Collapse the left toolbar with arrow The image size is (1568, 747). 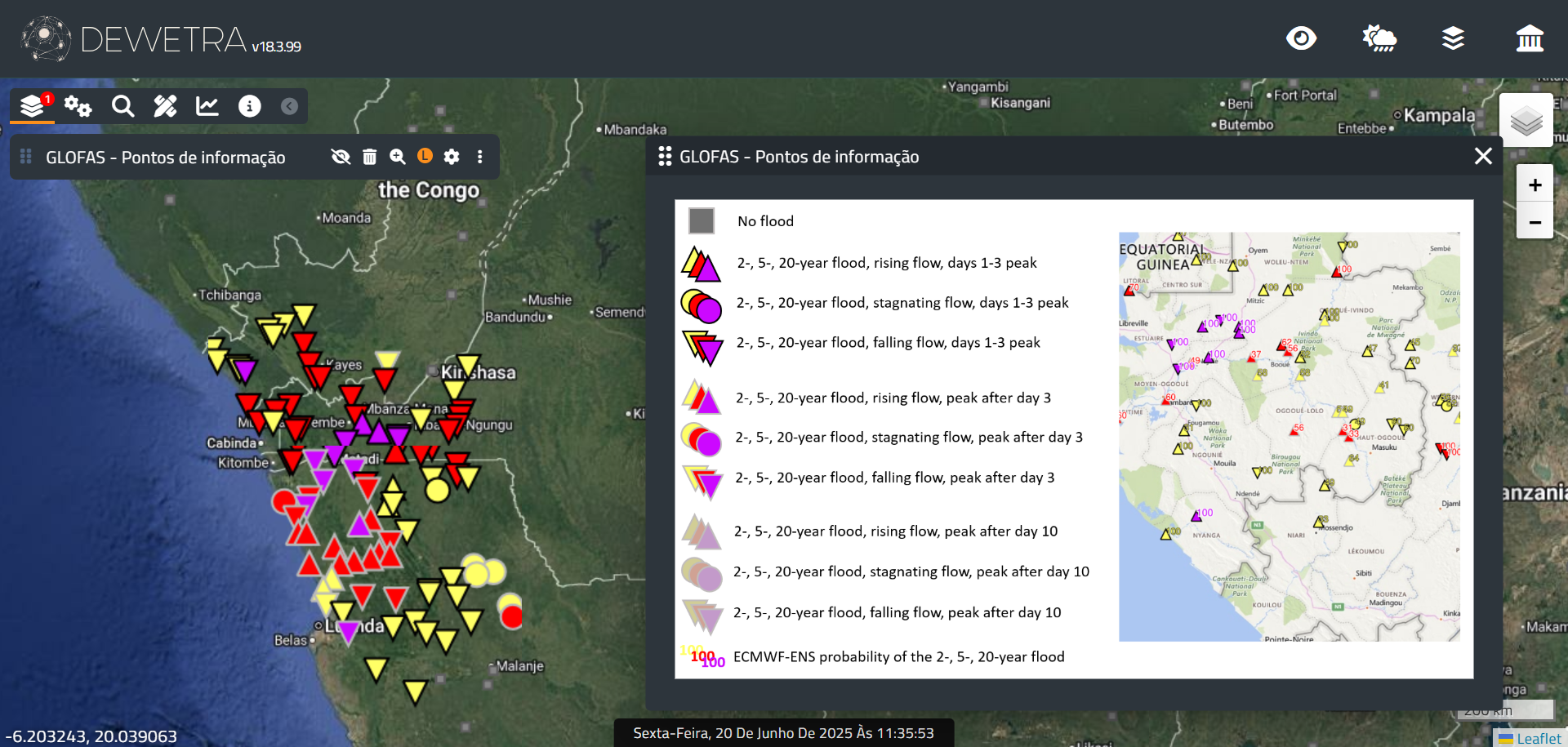[x=289, y=106]
